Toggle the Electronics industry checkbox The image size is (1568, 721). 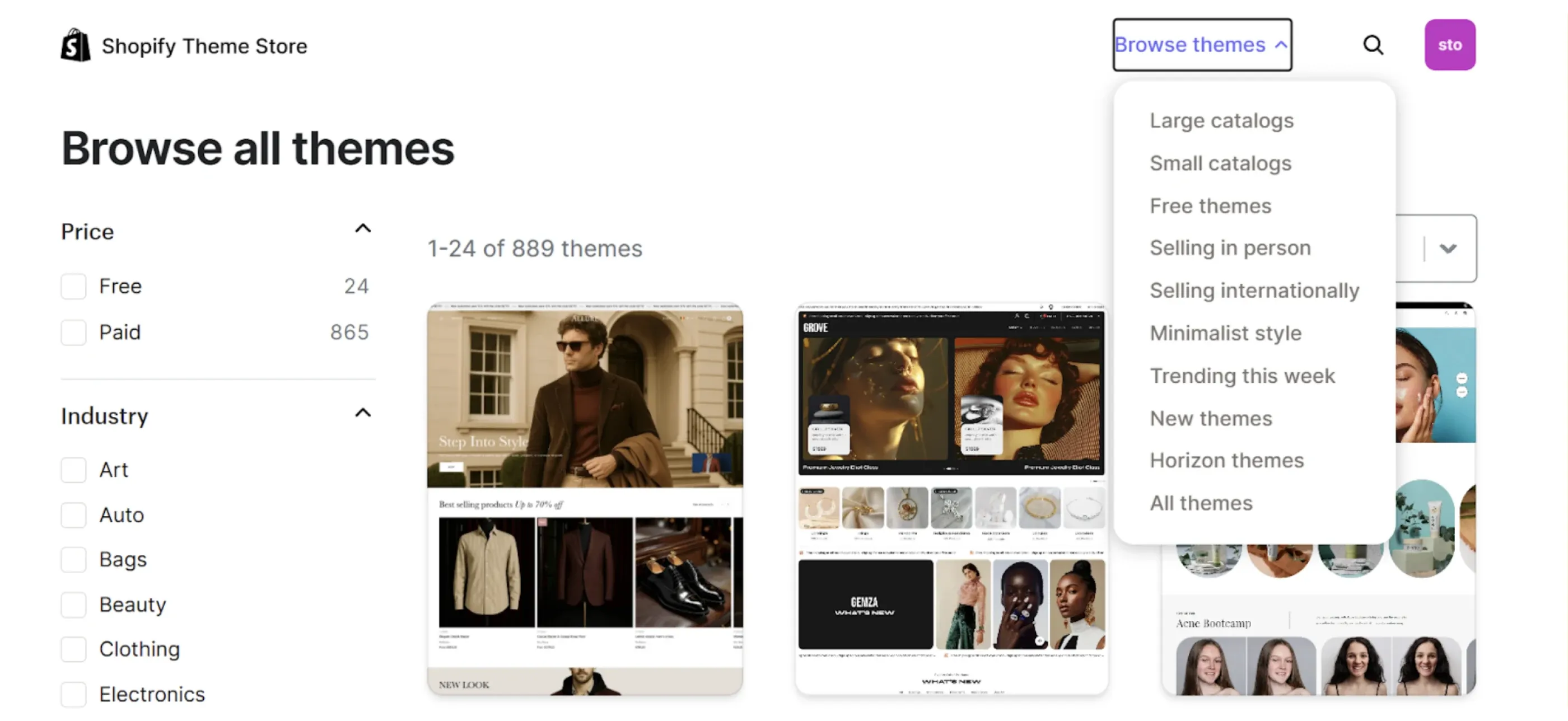tap(73, 694)
